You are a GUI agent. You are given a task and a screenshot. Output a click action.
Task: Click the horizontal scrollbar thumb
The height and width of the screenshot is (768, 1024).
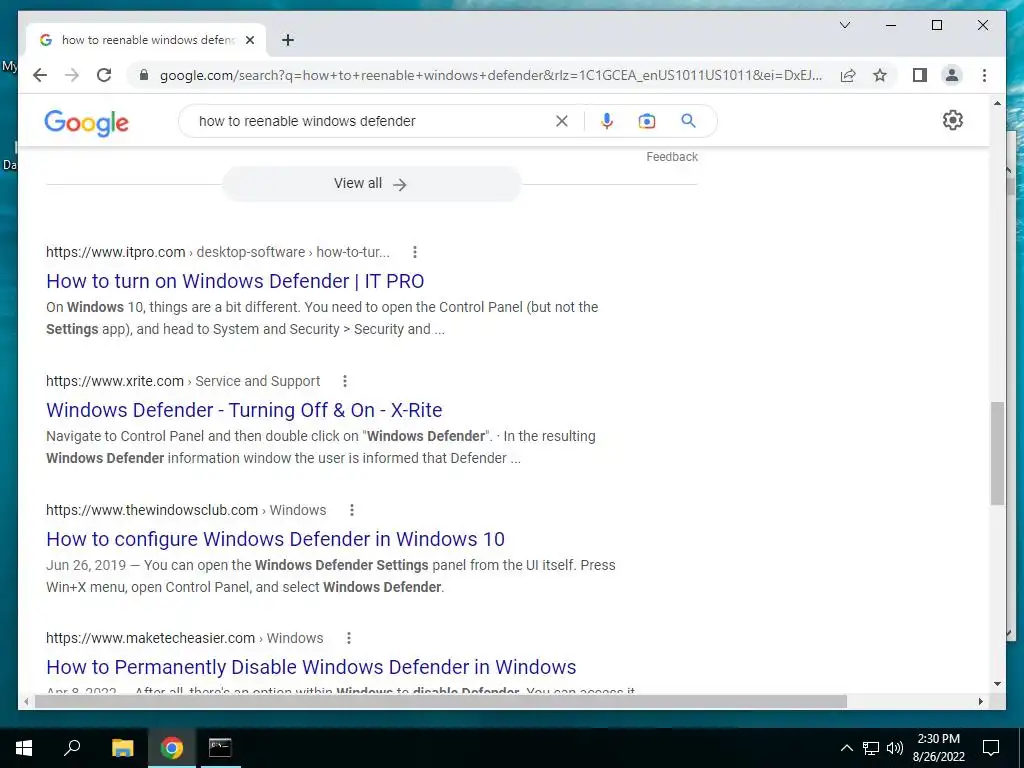pos(441,701)
